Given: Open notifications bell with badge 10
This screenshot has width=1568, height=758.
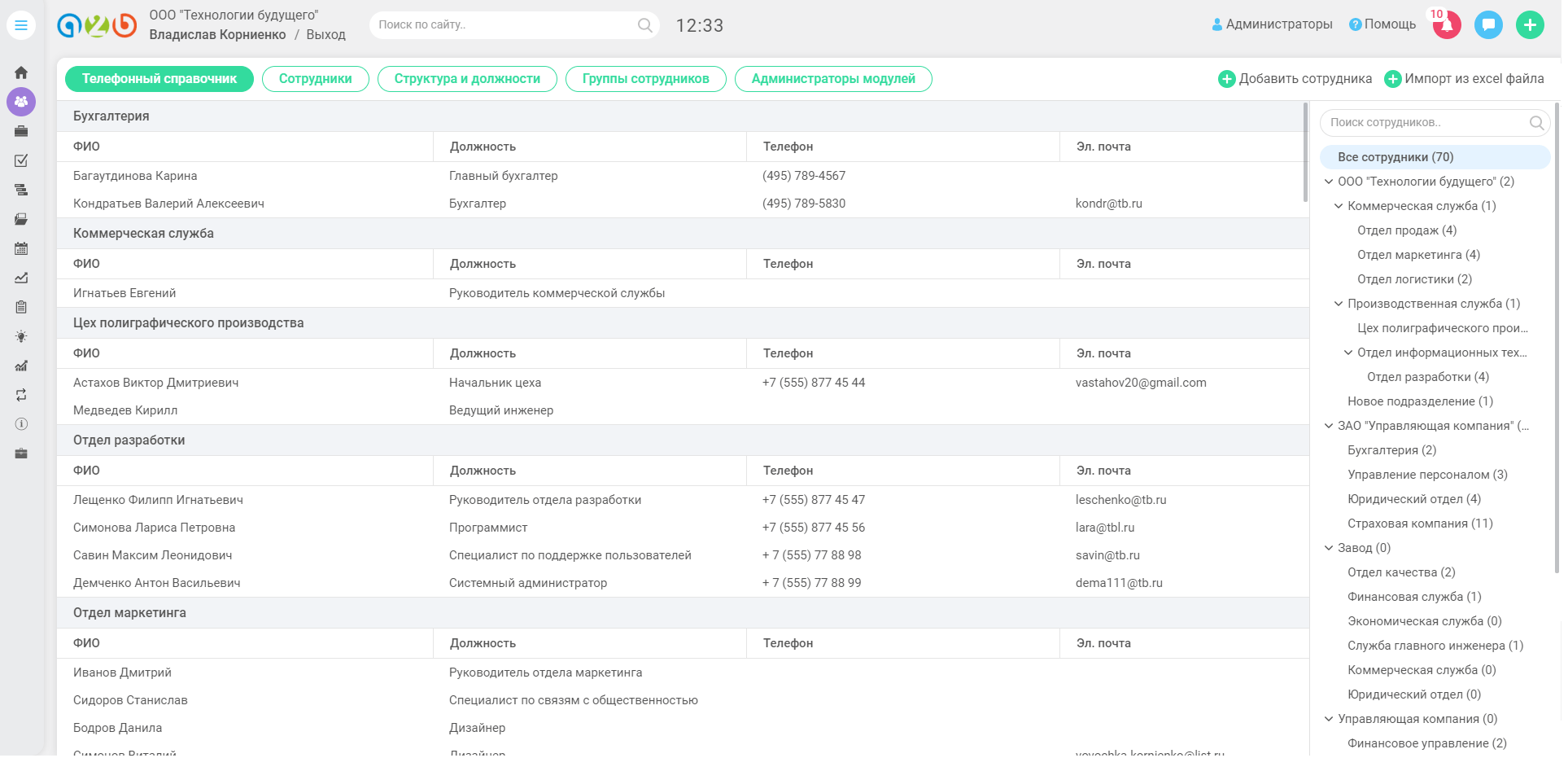Looking at the screenshot, I should pos(1447,24).
